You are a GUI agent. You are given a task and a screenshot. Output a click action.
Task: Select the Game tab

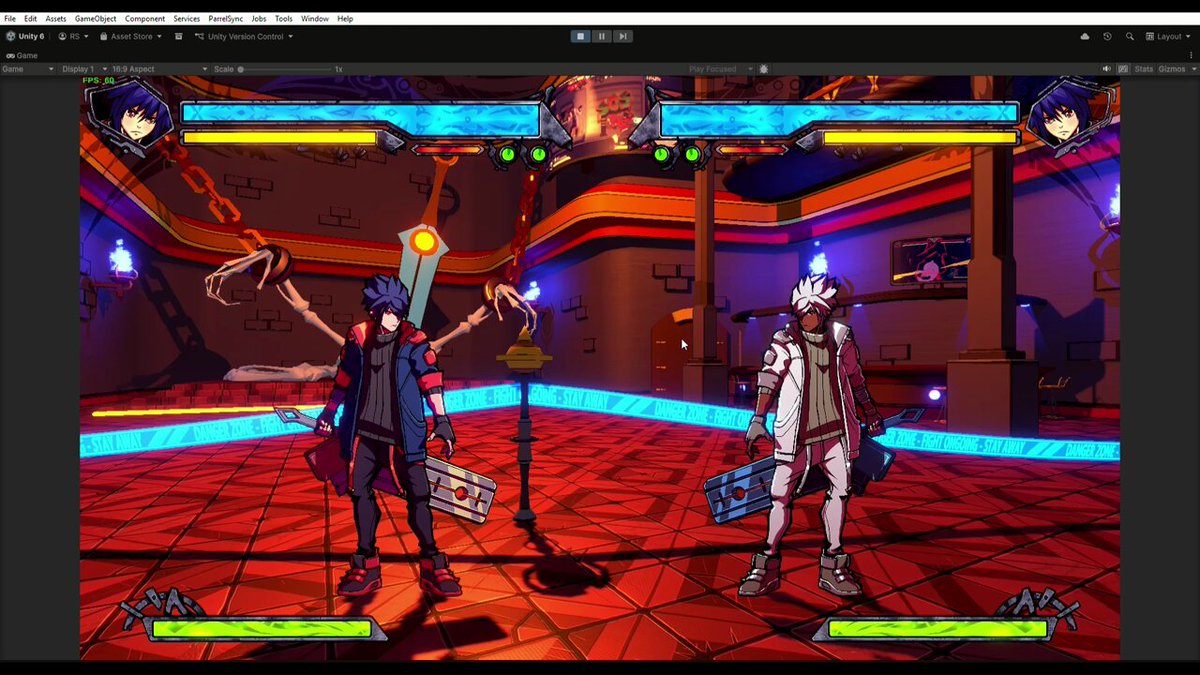point(22,56)
